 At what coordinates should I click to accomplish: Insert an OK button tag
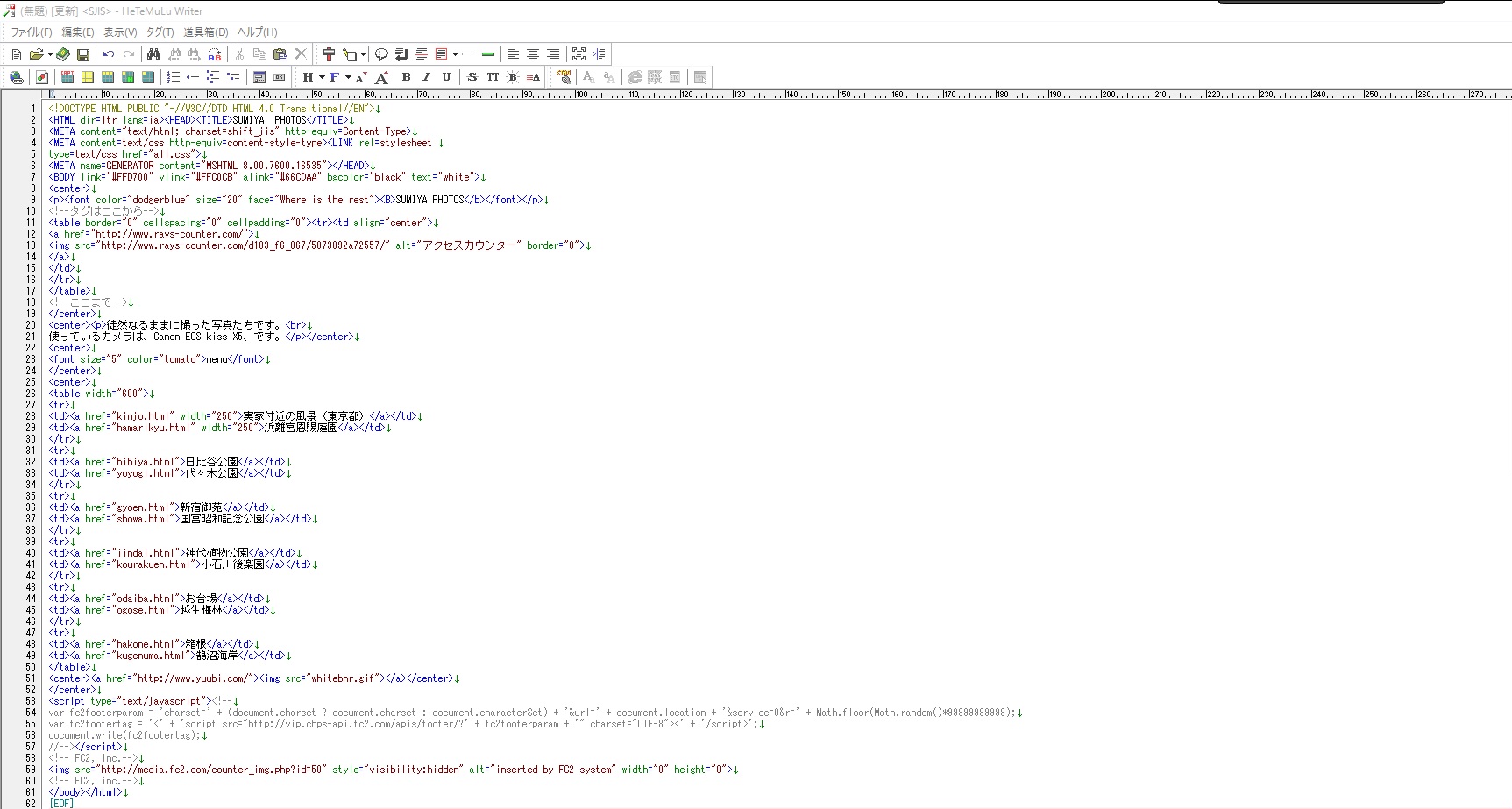click(280, 77)
